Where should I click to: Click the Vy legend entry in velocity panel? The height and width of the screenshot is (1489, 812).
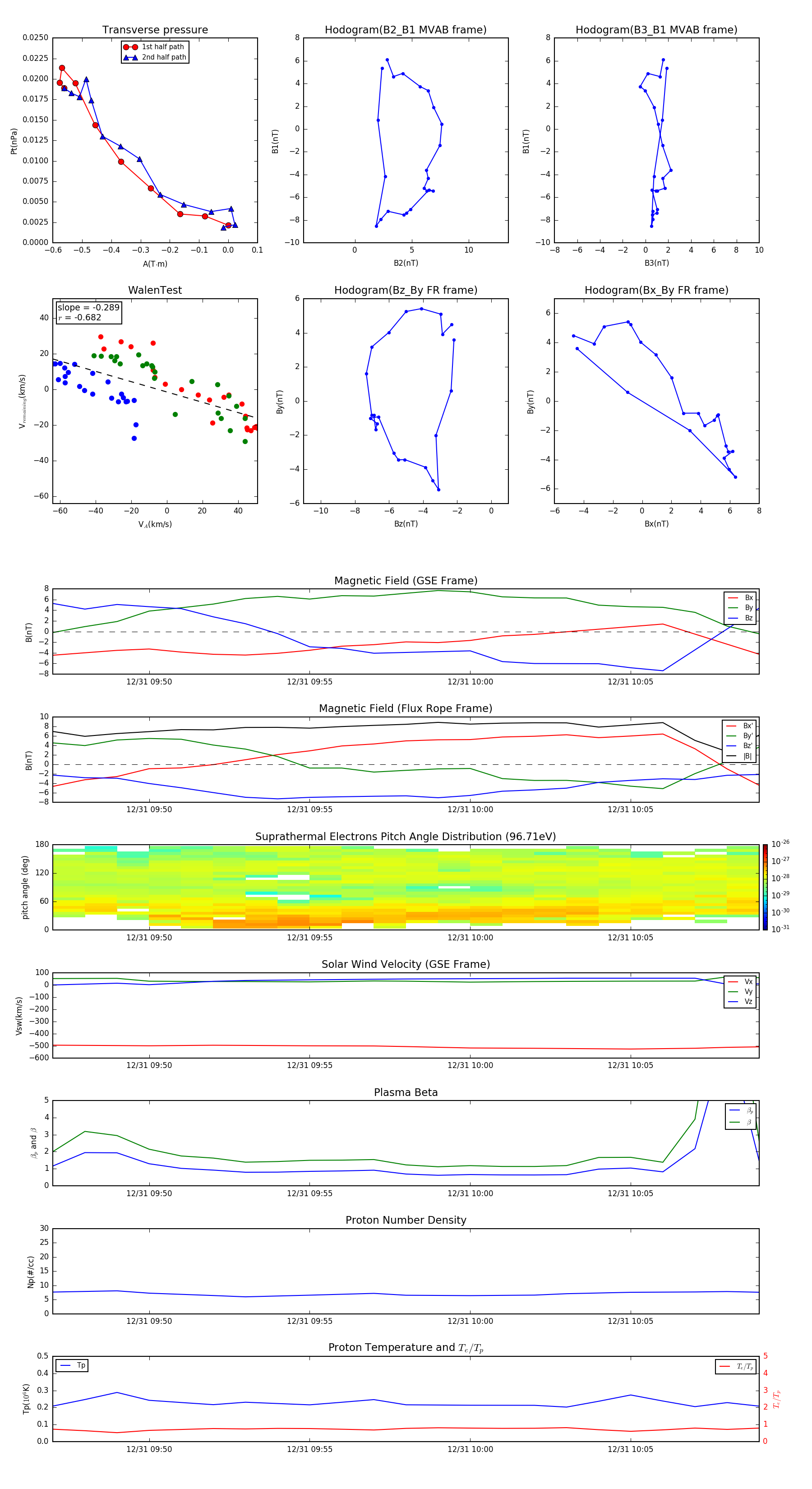(x=741, y=991)
